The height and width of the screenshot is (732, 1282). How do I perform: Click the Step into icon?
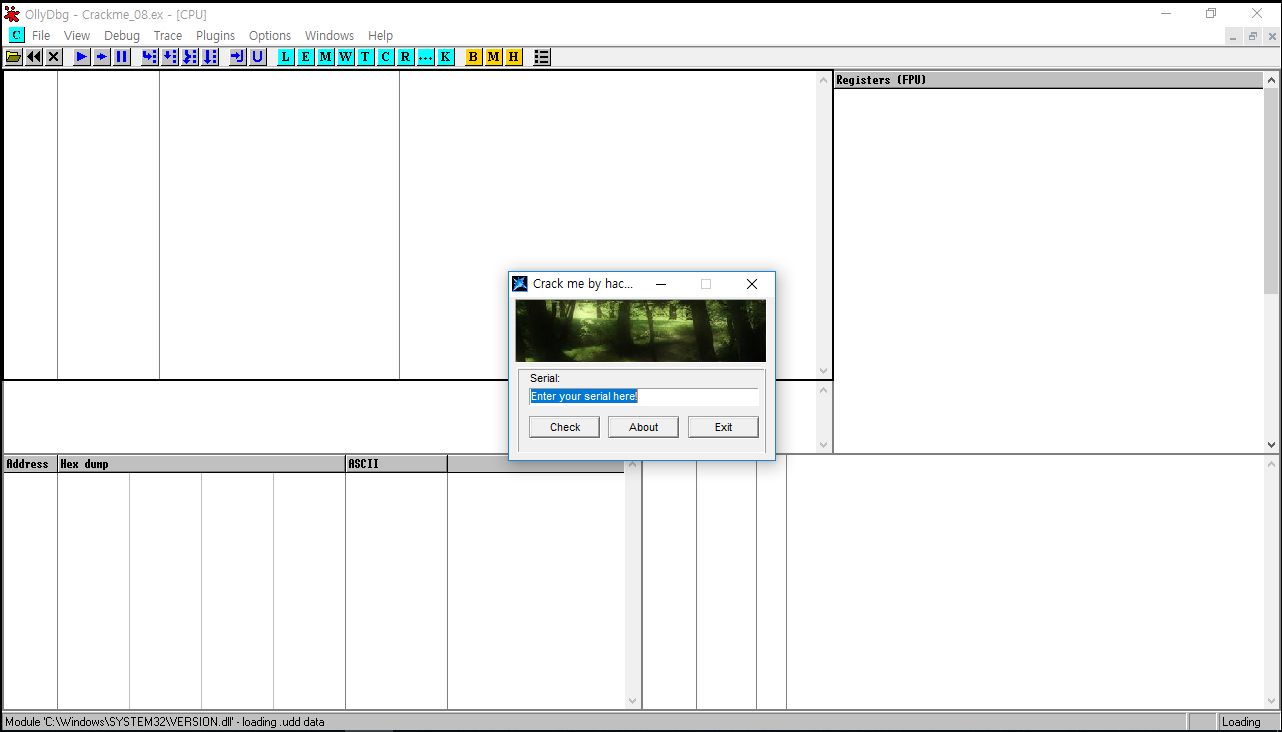click(x=150, y=57)
